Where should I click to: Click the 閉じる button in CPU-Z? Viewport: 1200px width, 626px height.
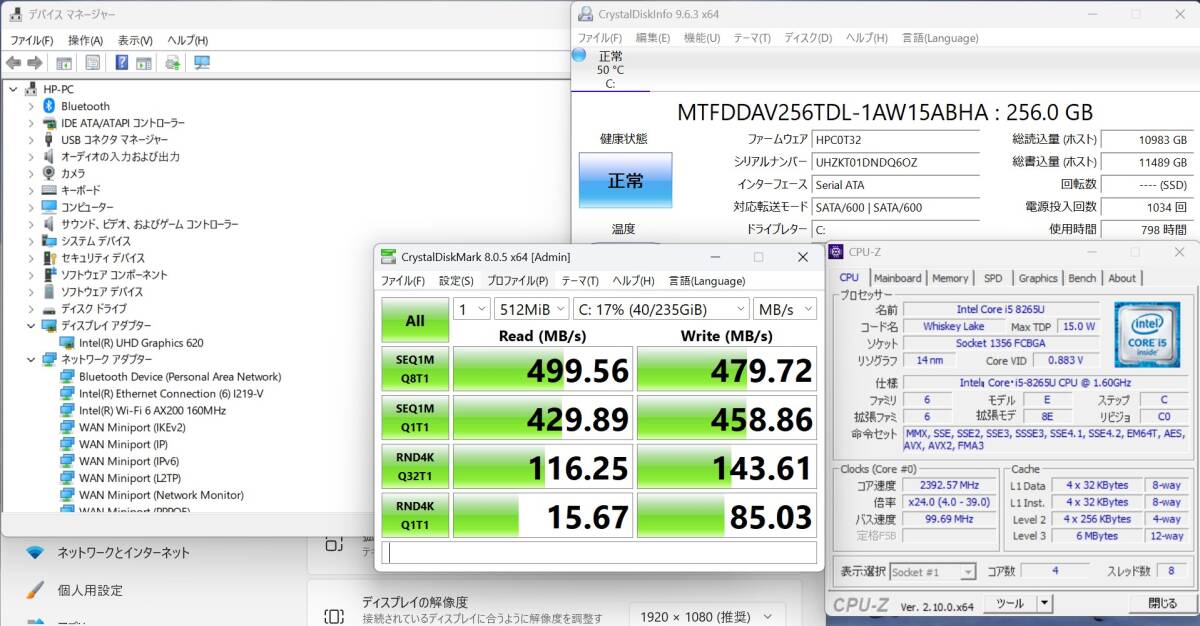1162,603
